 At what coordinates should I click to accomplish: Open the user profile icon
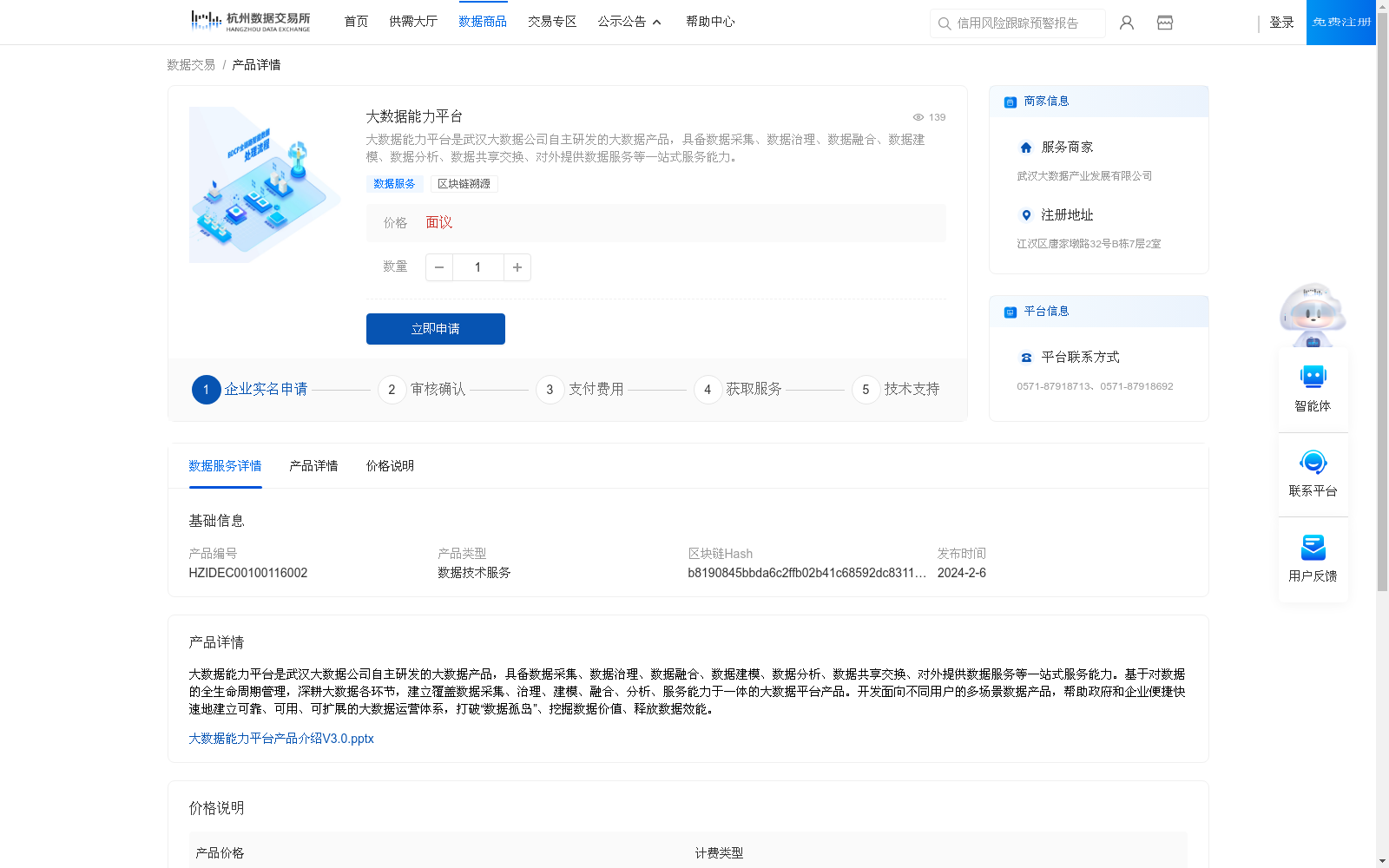tap(1127, 23)
